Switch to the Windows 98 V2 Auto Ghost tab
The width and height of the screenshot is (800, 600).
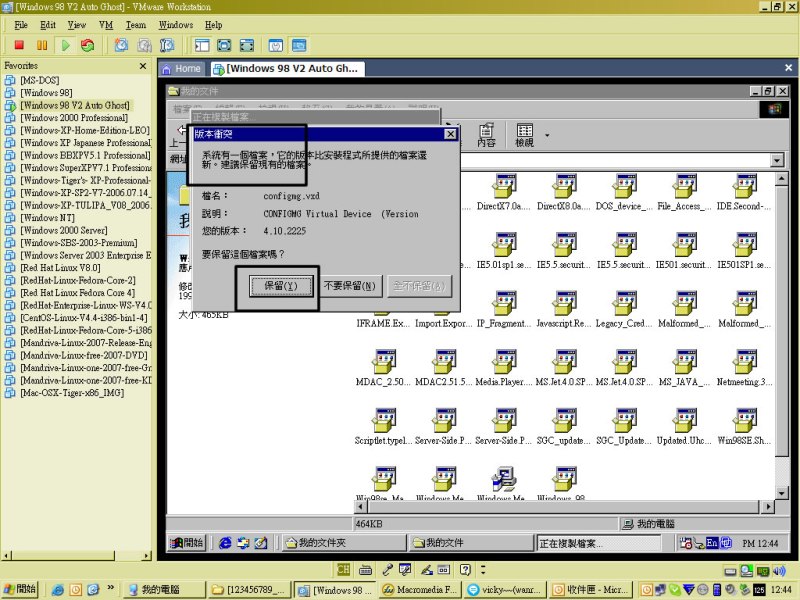(x=286, y=69)
